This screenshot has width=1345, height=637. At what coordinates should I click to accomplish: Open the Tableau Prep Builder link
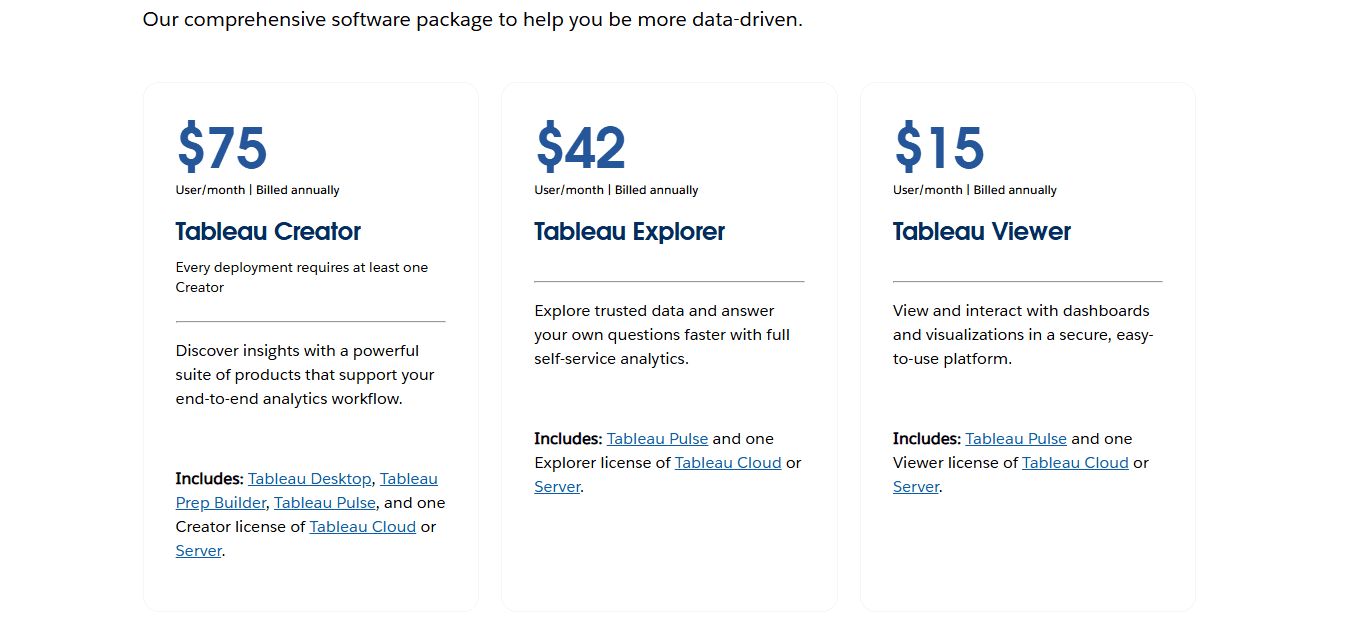[x=220, y=502]
